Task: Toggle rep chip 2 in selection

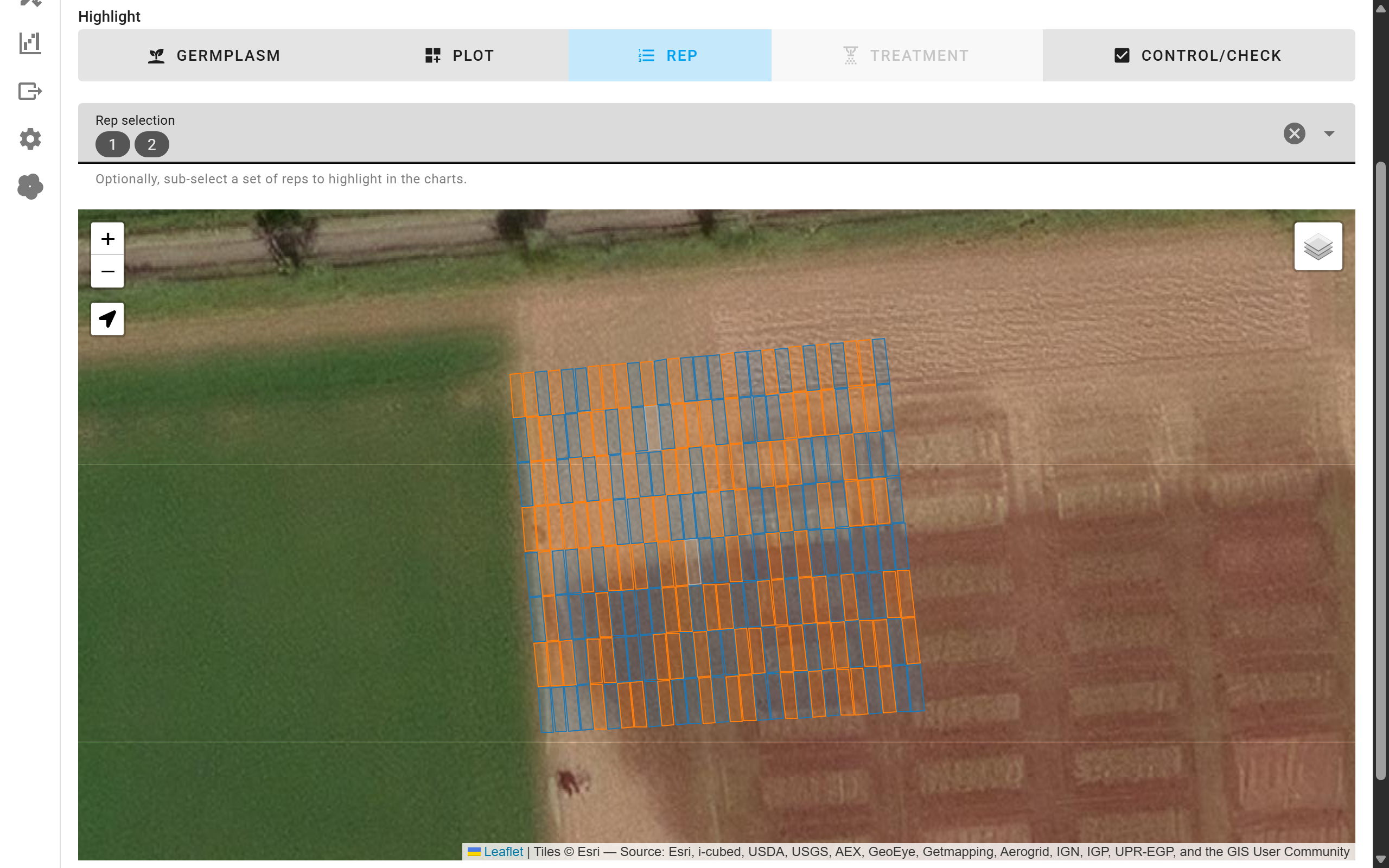Action: click(x=151, y=144)
